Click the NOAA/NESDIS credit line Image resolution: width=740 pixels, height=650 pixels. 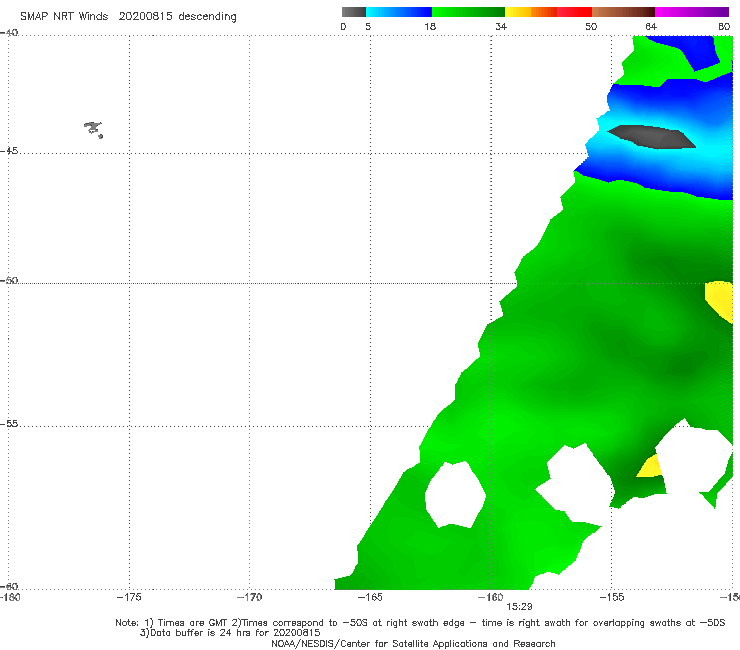(413, 643)
